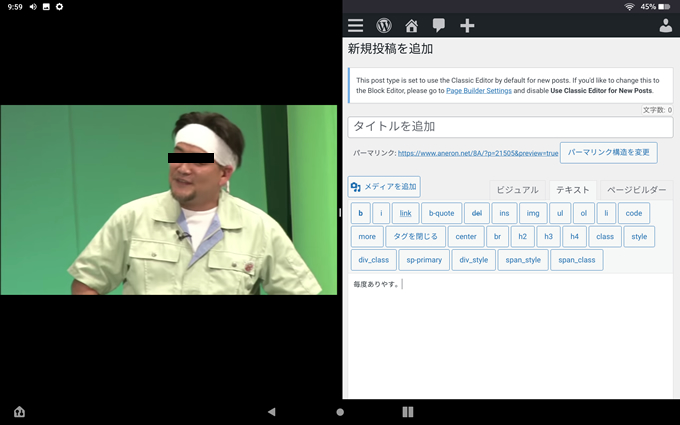The height and width of the screenshot is (425, 680).
Task: Open the comments bubble icon
Action: tap(439, 25)
